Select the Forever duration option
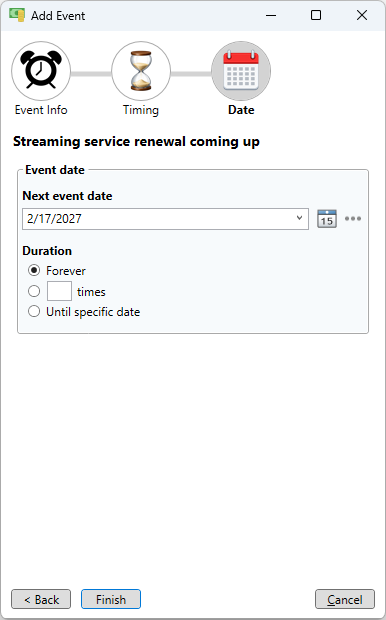This screenshot has height=620, width=386. [34, 270]
